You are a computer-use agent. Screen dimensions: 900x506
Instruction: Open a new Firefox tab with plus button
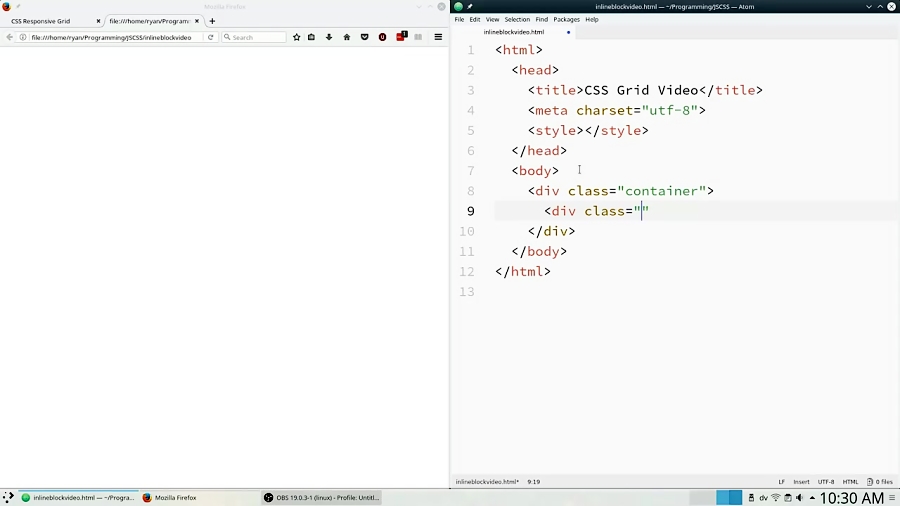[x=212, y=21]
